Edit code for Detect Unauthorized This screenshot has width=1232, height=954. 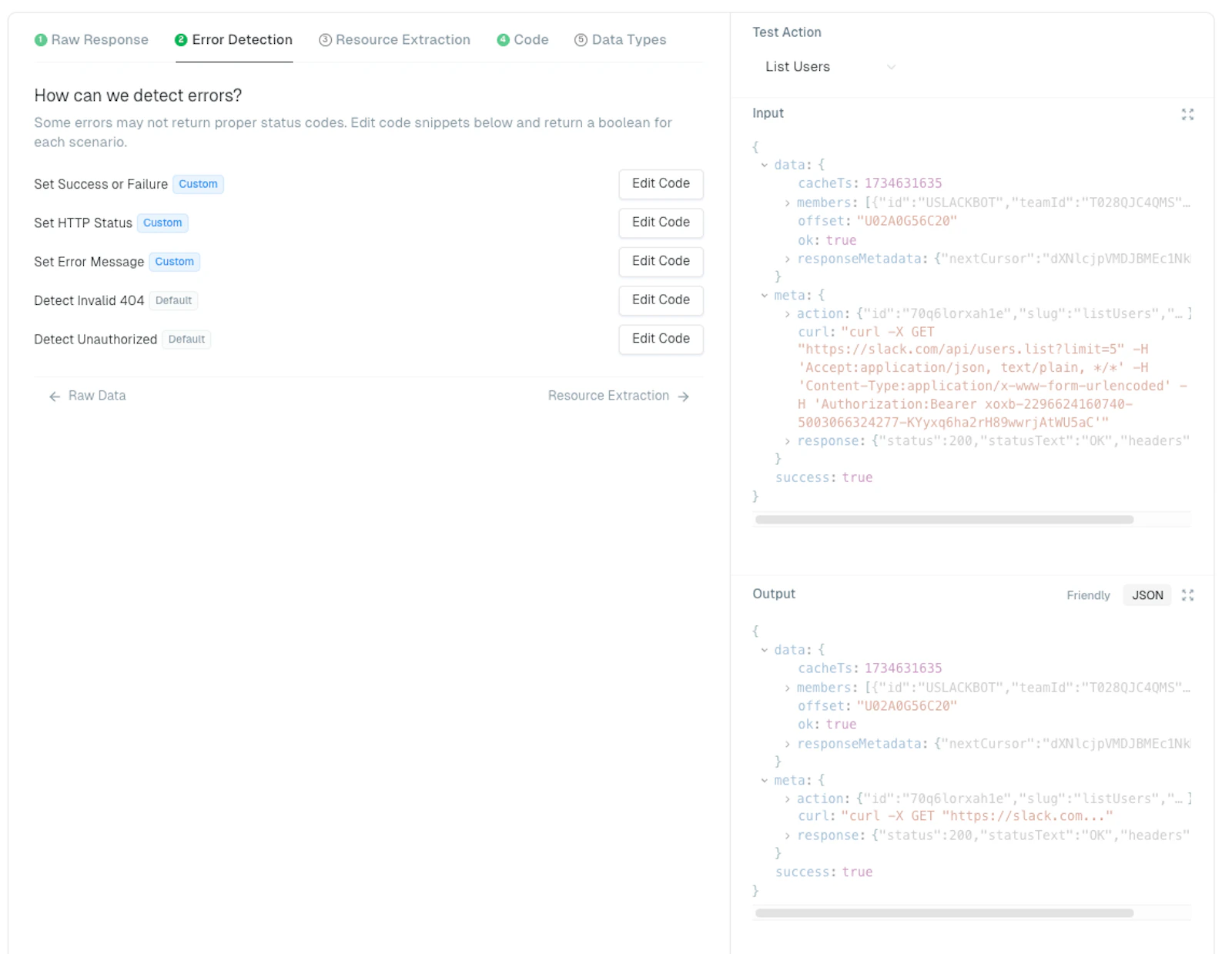661,339
